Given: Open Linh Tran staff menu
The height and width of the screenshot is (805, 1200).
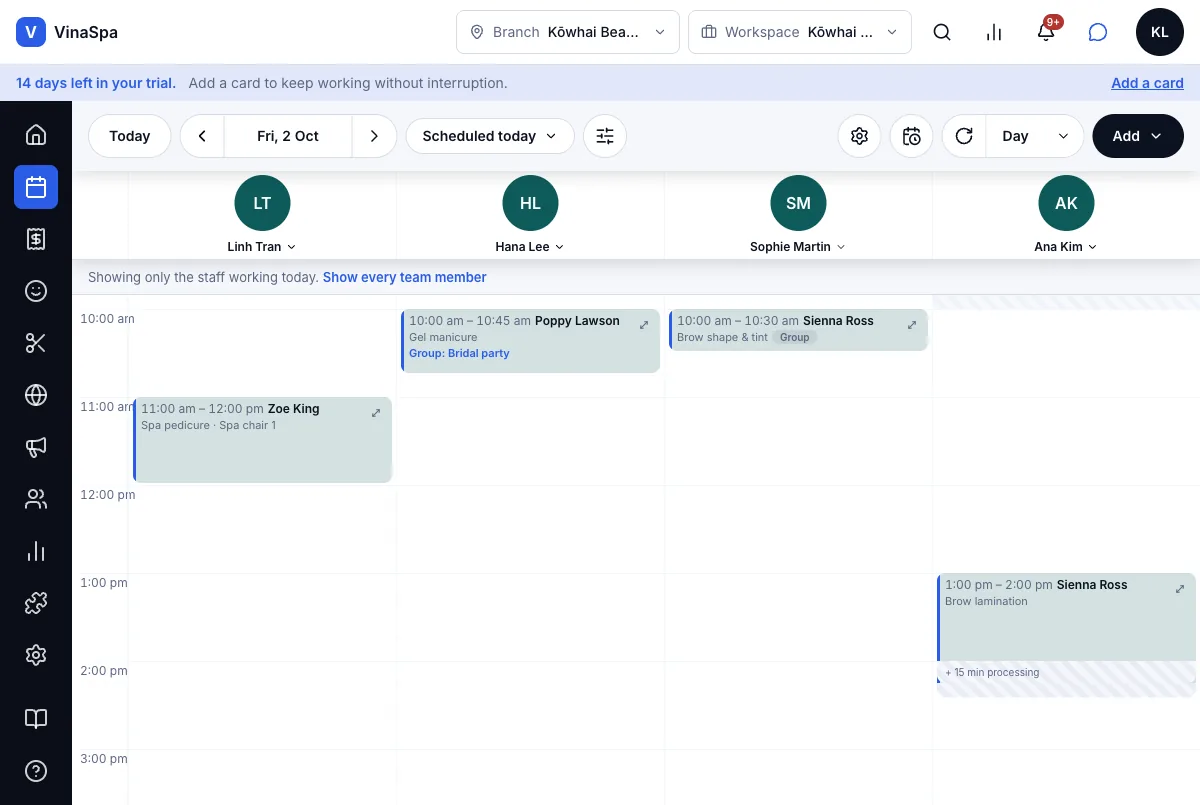Looking at the screenshot, I should pyautogui.click(x=262, y=247).
